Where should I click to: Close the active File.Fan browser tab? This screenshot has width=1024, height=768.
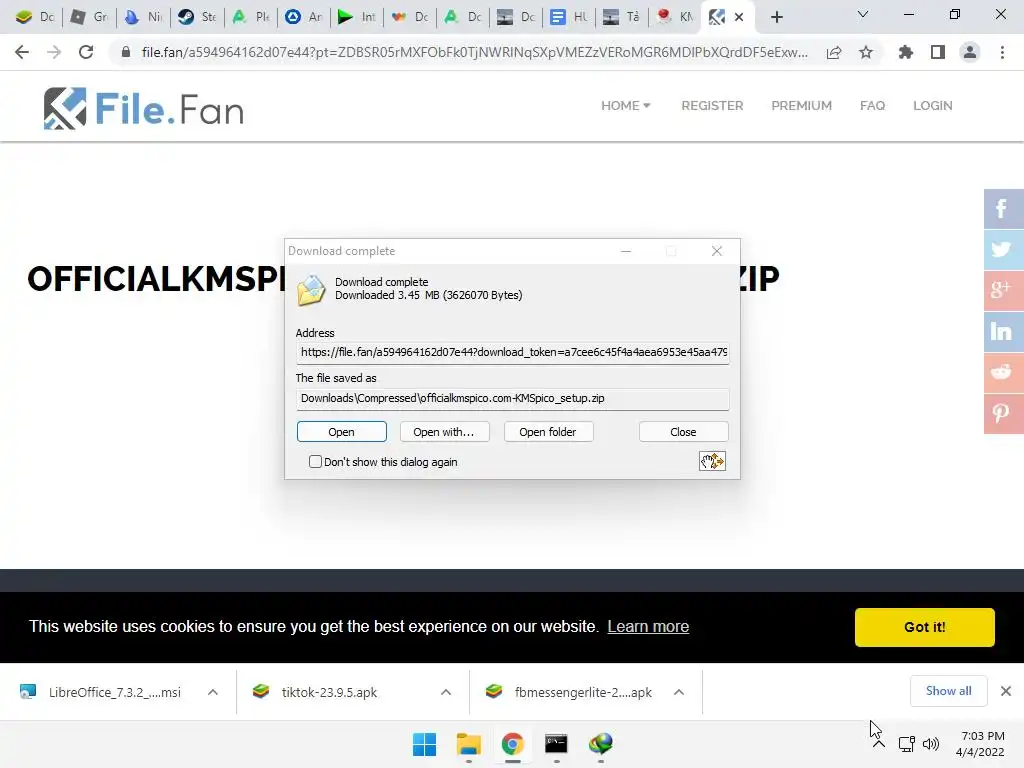click(x=739, y=17)
